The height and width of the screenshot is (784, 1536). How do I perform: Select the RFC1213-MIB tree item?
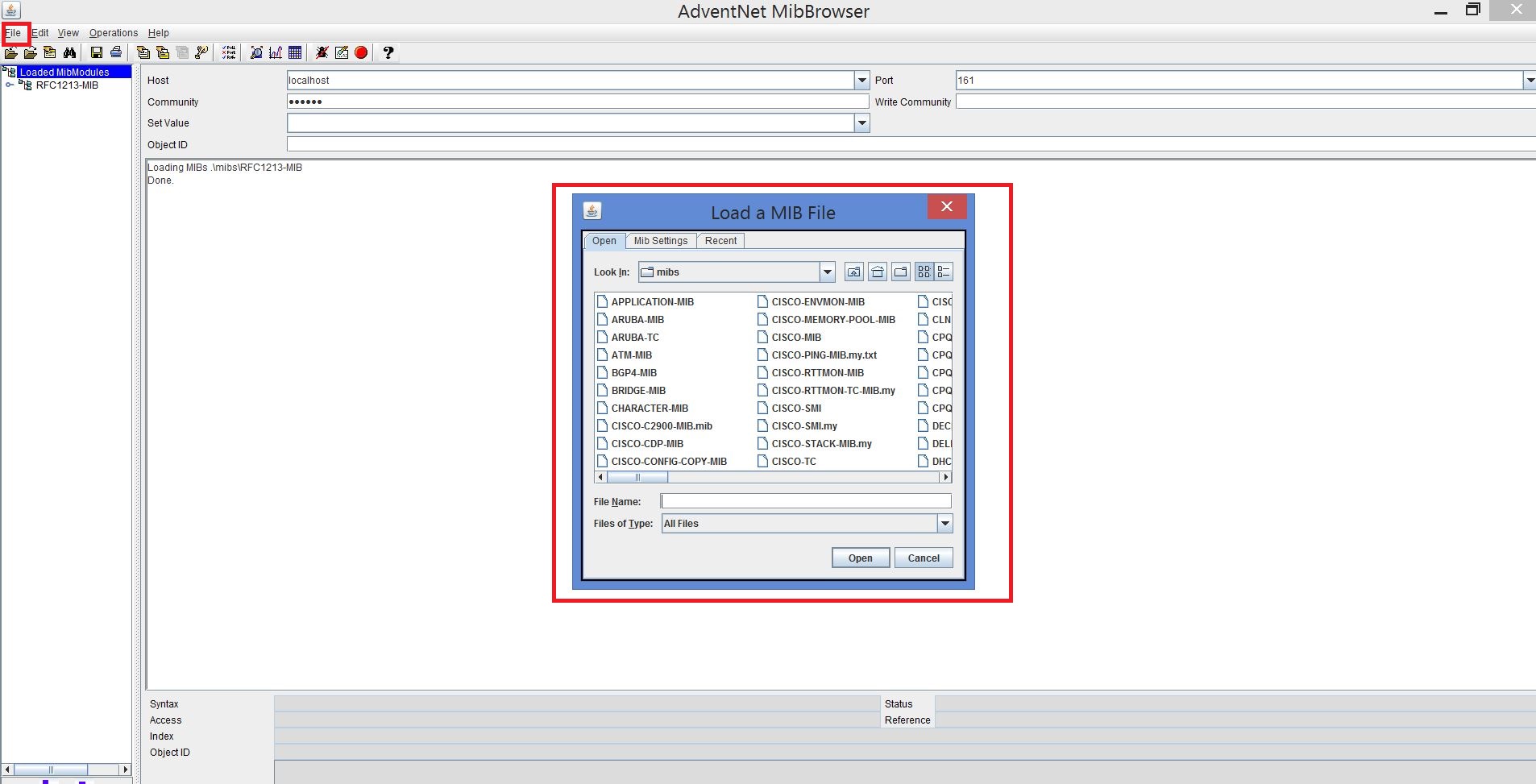[x=67, y=85]
